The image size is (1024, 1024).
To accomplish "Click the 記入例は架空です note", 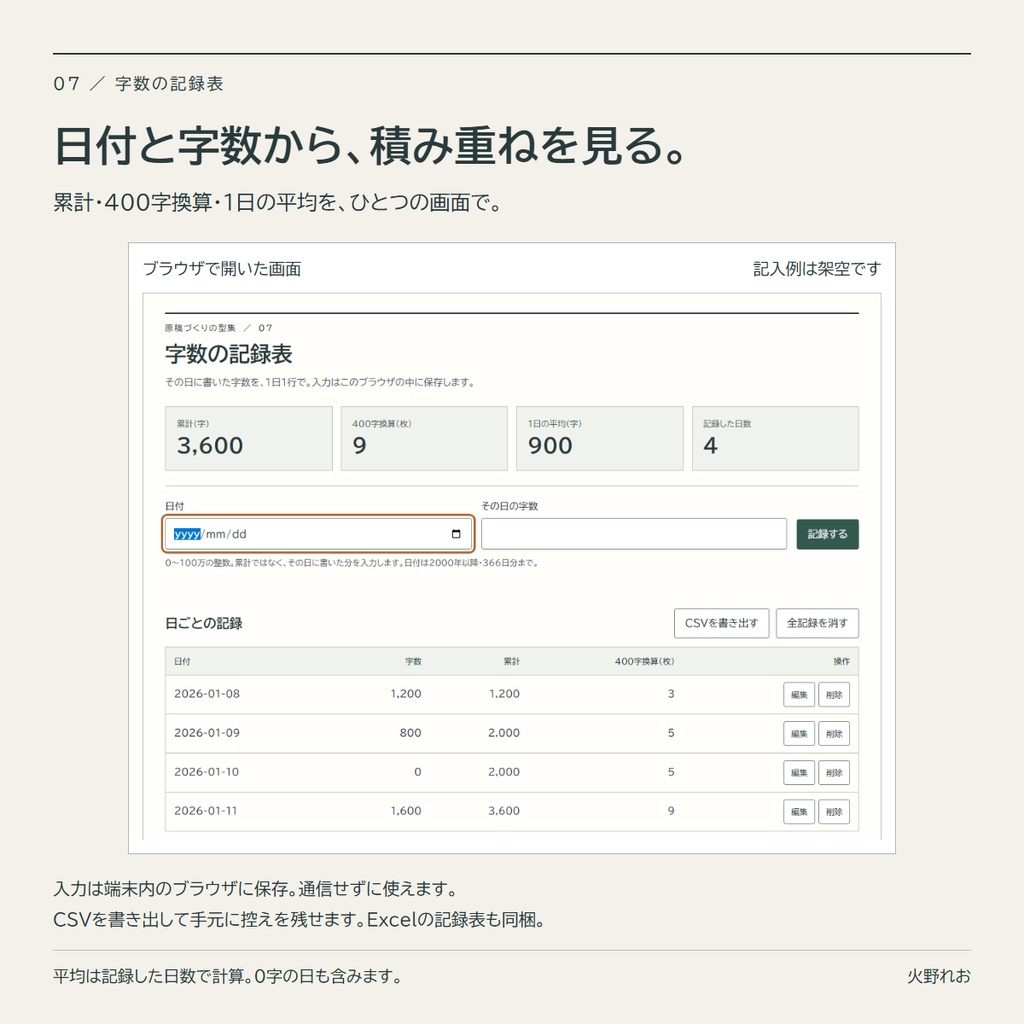I will [x=817, y=269].
